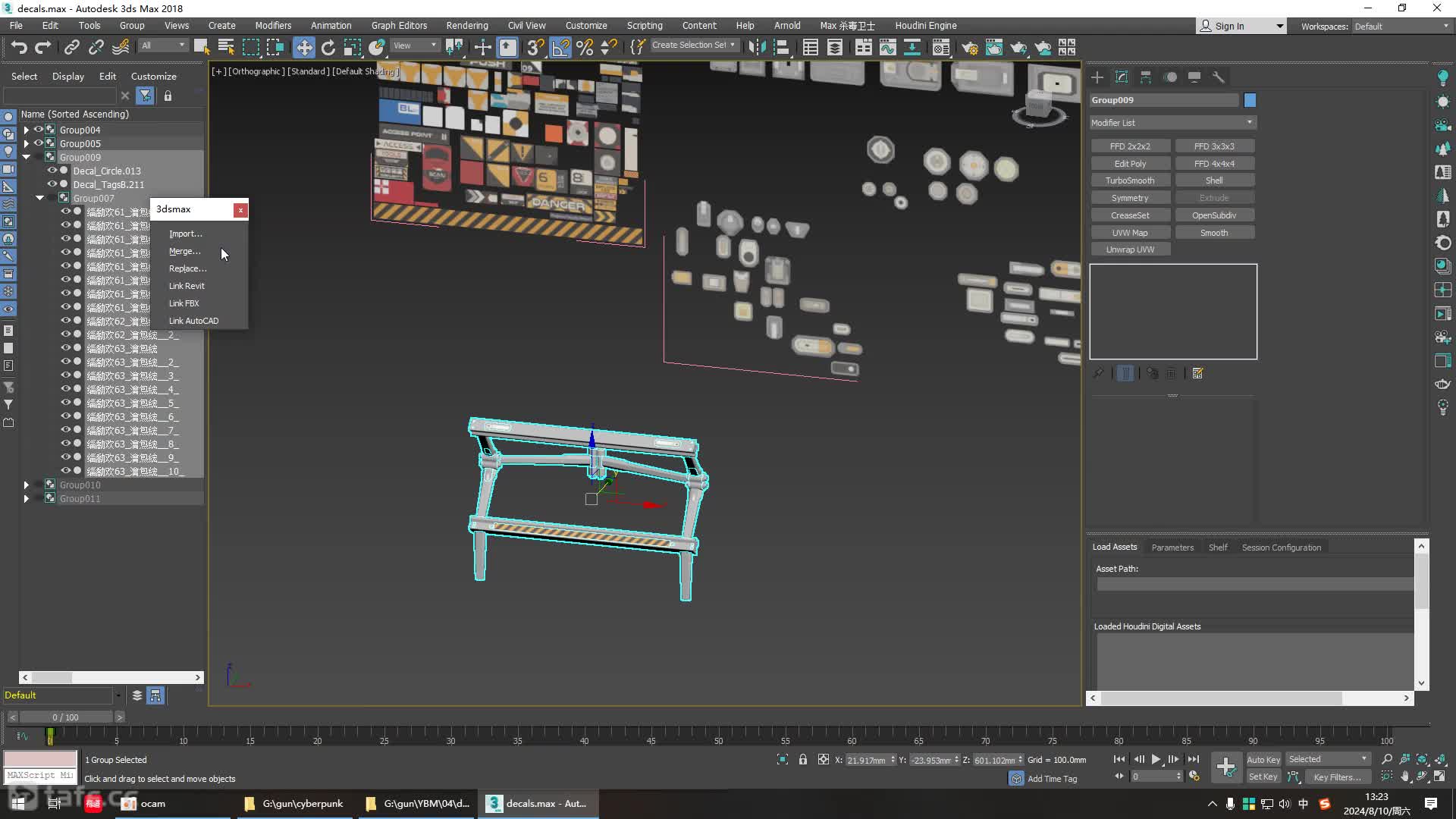Open the Render Setup icon
This screenshot has width=1456, height=819.
coord(970,48)
